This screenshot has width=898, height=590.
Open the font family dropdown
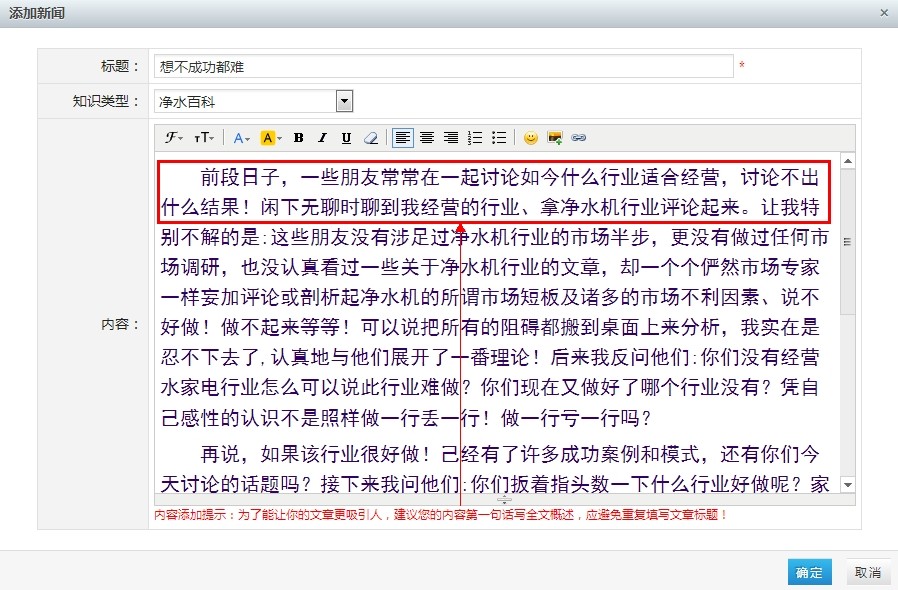pyautogui.click(x=174, y=138)
